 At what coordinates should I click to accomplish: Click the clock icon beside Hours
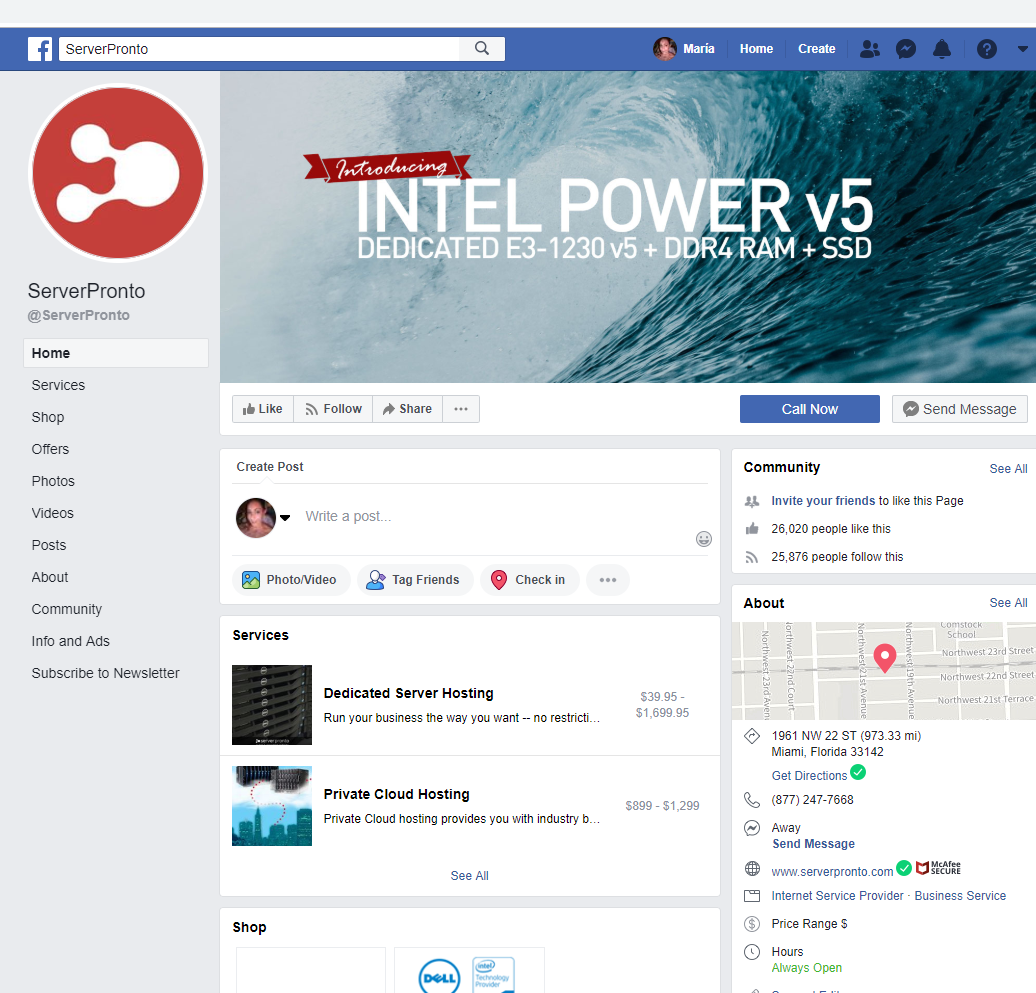pos(752,952)
